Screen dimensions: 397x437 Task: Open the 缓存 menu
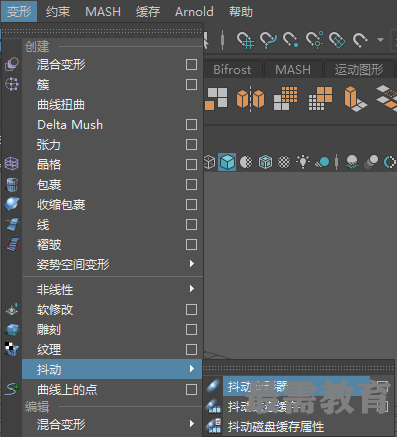pyautogui.click(x=148, y=12)
